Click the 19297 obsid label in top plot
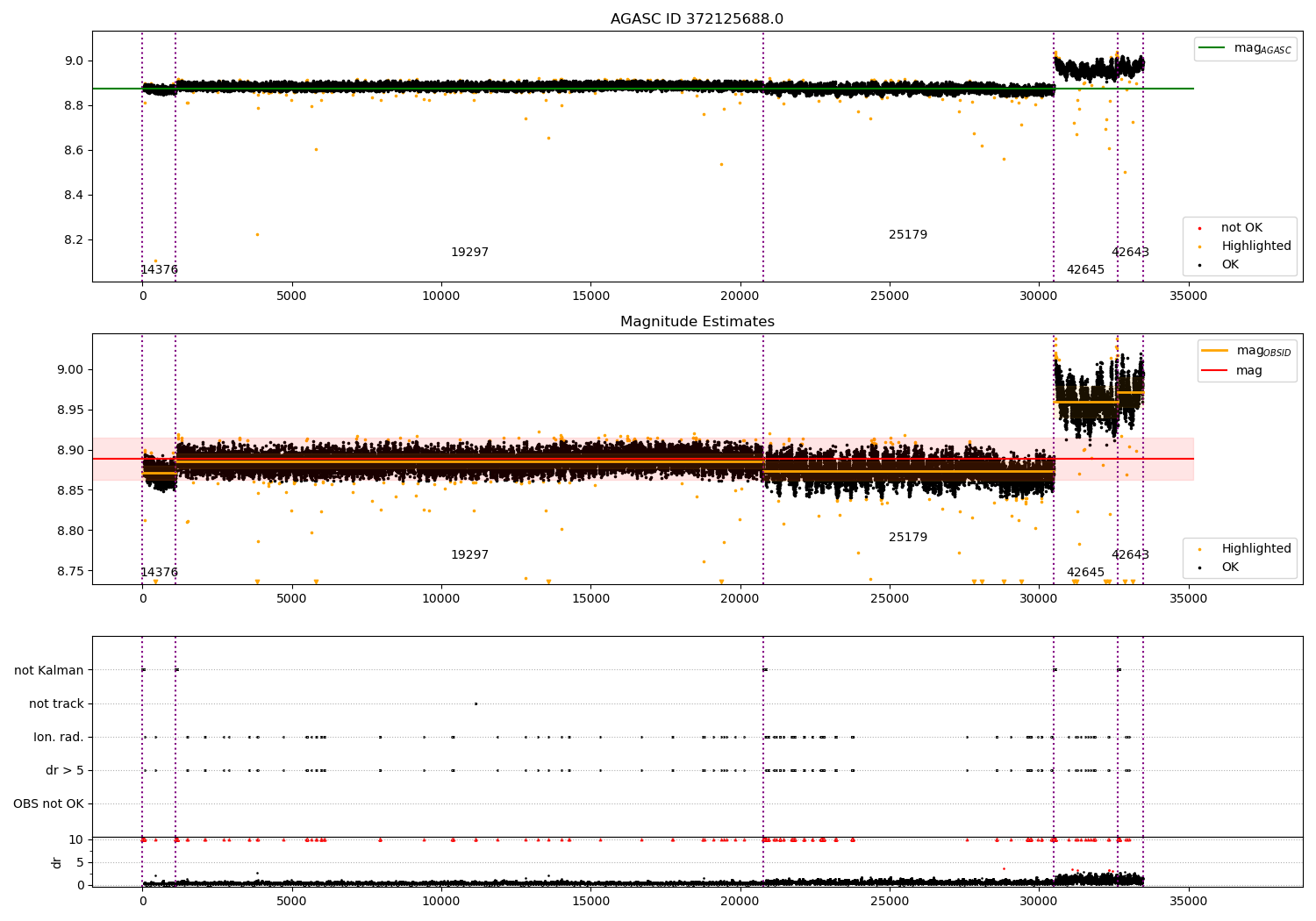 click(x=469, y=253)
